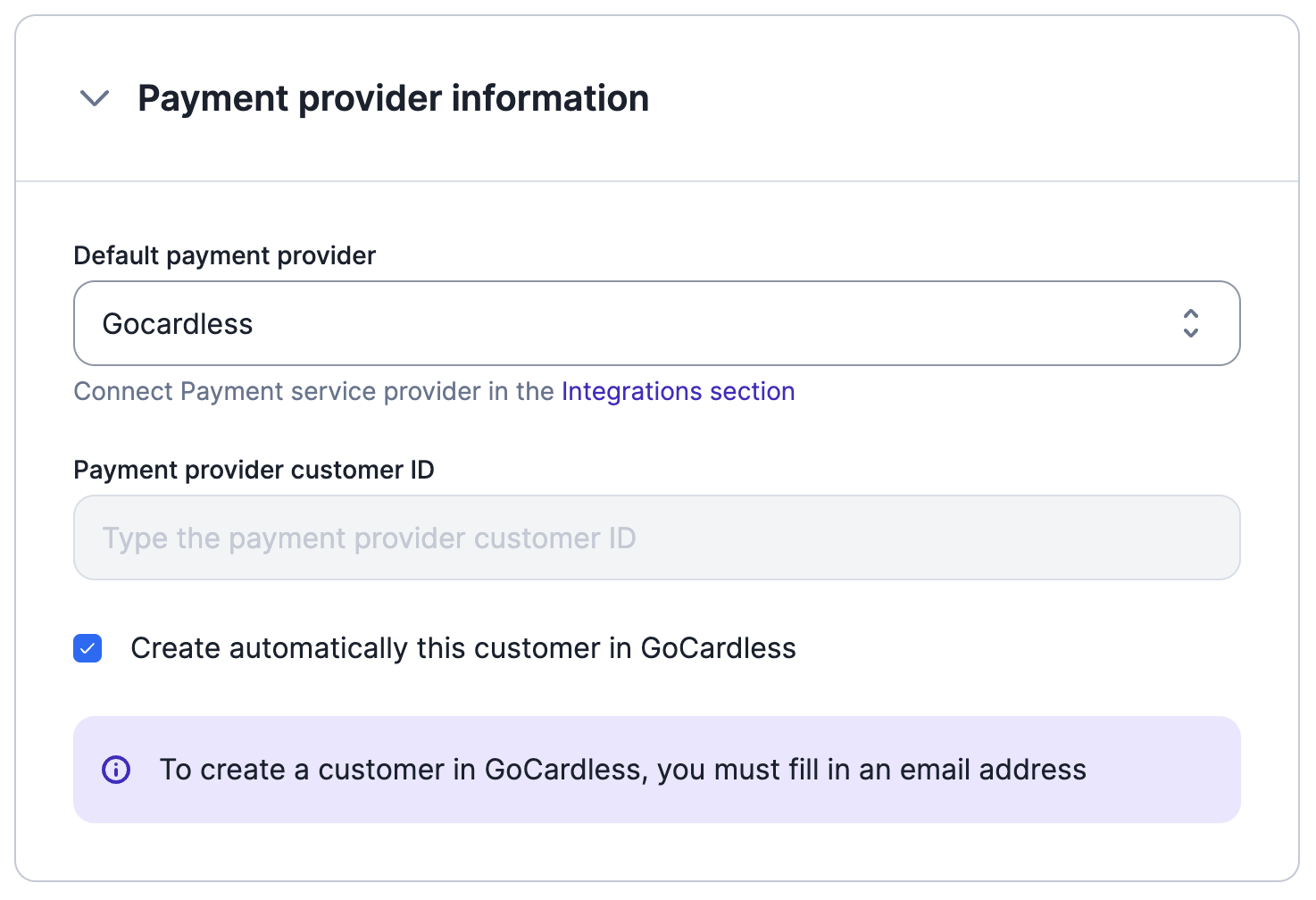Toggle via 'Create automatically this customer in GoCardless' label
The image size is (1316, 900).
[463, 648]
